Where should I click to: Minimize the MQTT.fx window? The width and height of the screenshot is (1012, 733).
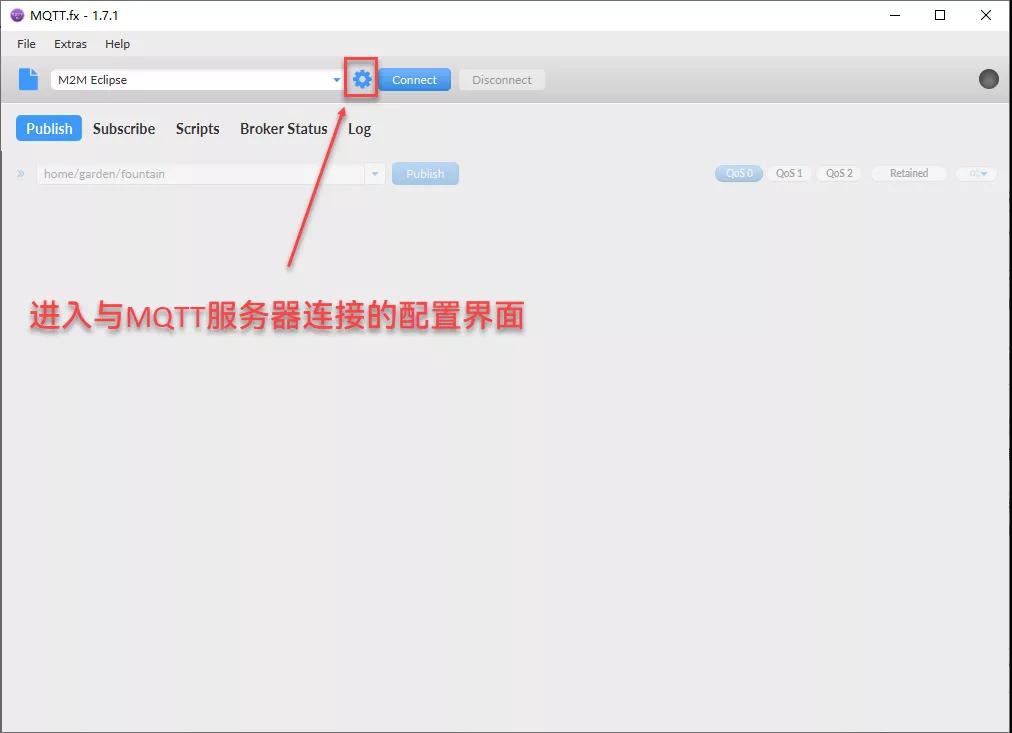coord(895,15)
